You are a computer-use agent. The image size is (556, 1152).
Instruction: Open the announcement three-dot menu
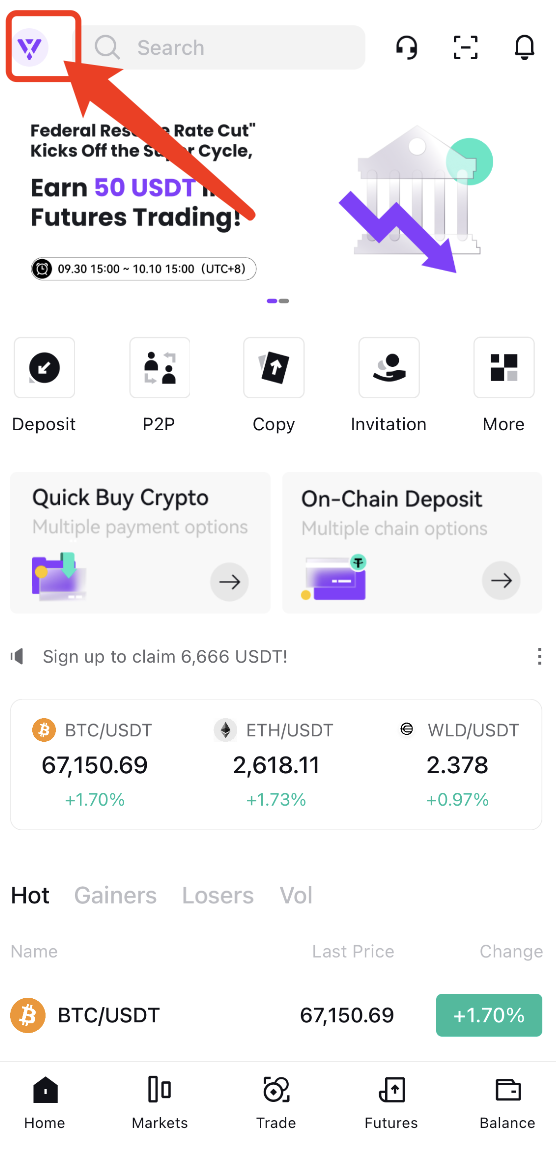click(x=540, y=656)
